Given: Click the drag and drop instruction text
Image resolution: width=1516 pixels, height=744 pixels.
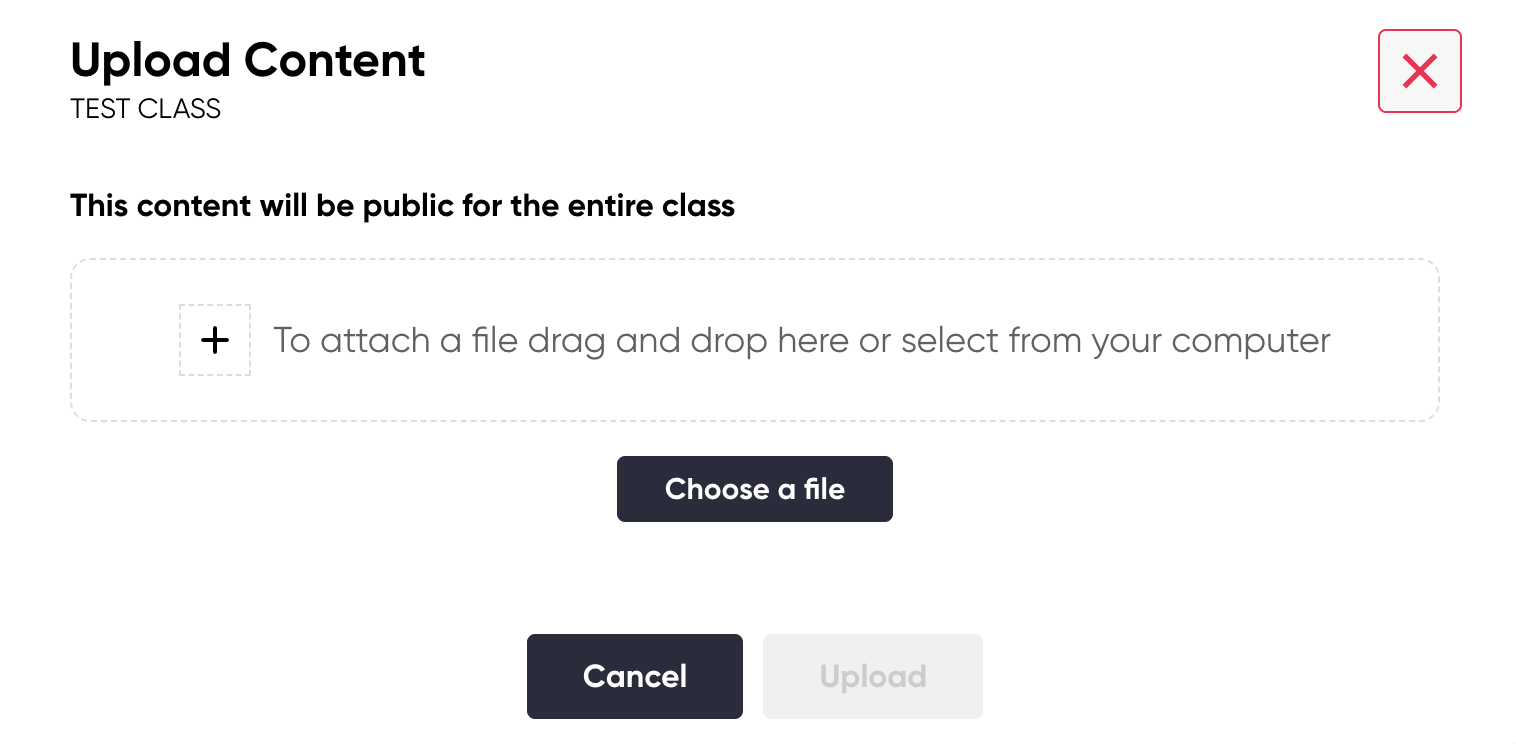Looking at the screenshot, I should (x=800, y=341).
